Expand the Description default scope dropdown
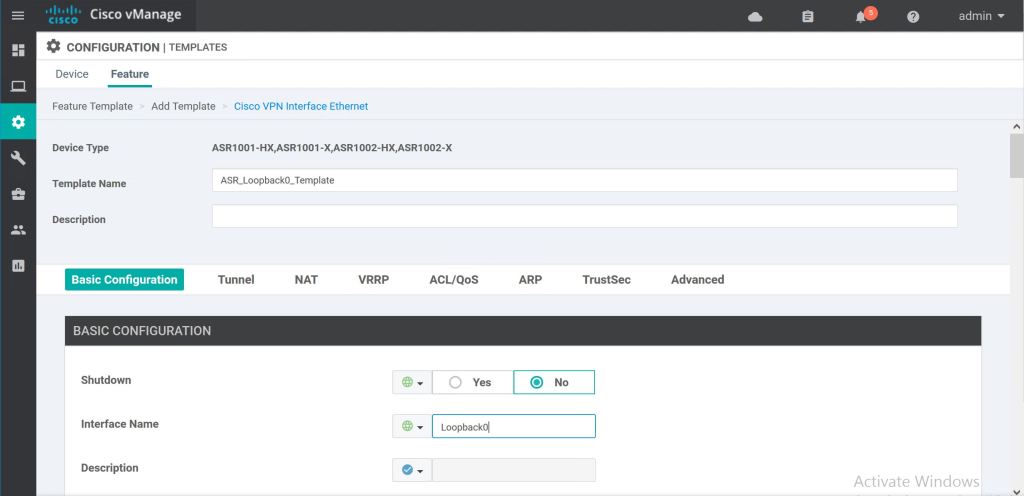Image resolution: width=1024 pixels, height=496 pixels. (x=412, y=470)
